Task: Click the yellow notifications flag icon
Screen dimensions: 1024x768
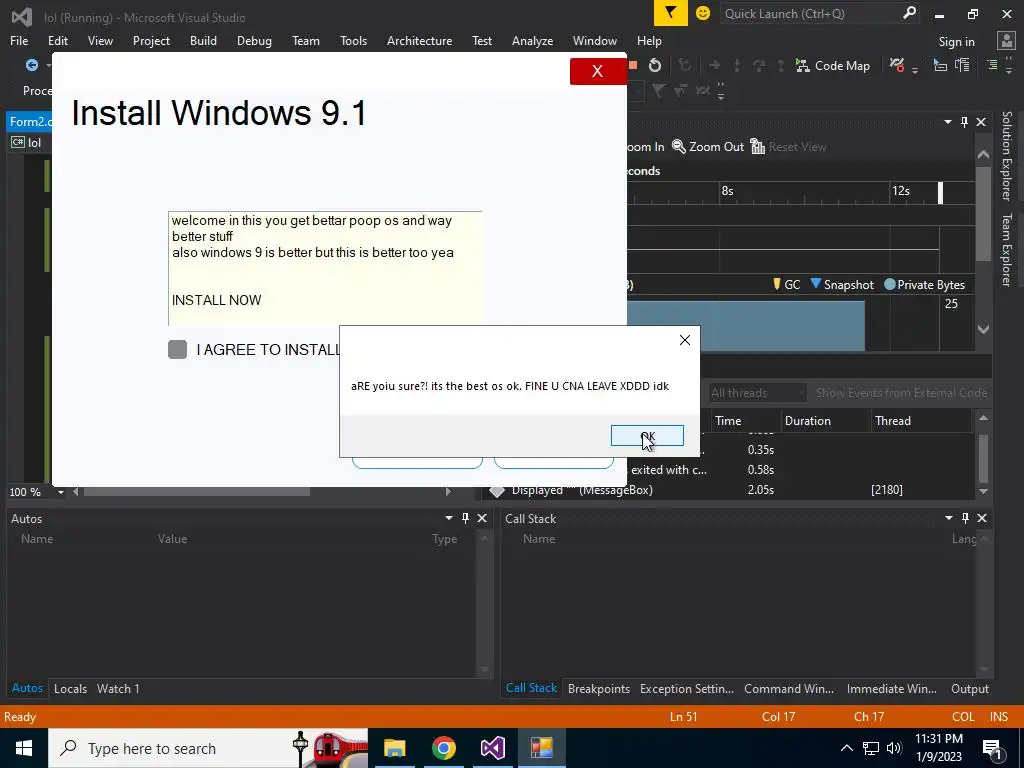Action: coord(671,13)
